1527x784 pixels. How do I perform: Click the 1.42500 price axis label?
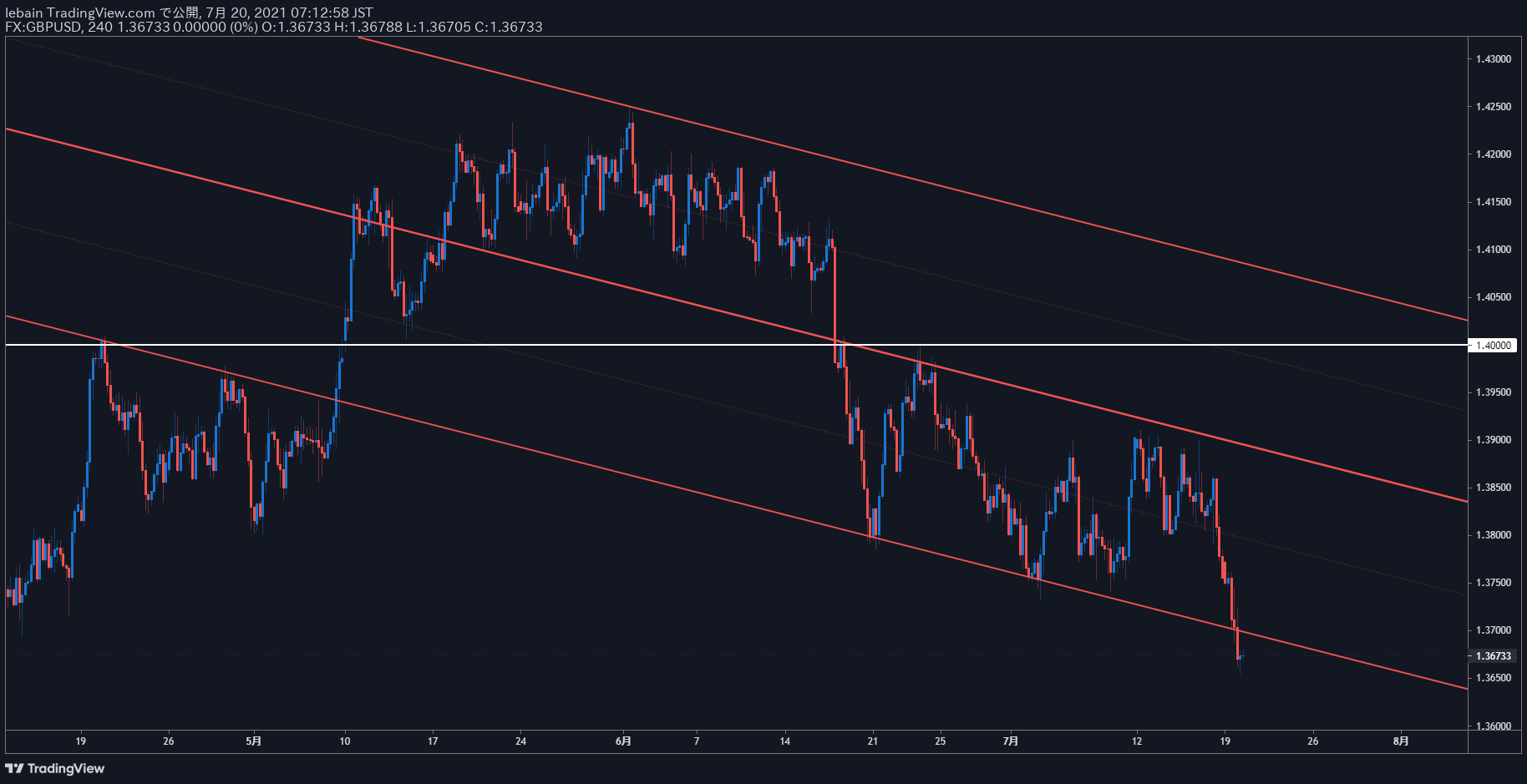pos(1493,107)
